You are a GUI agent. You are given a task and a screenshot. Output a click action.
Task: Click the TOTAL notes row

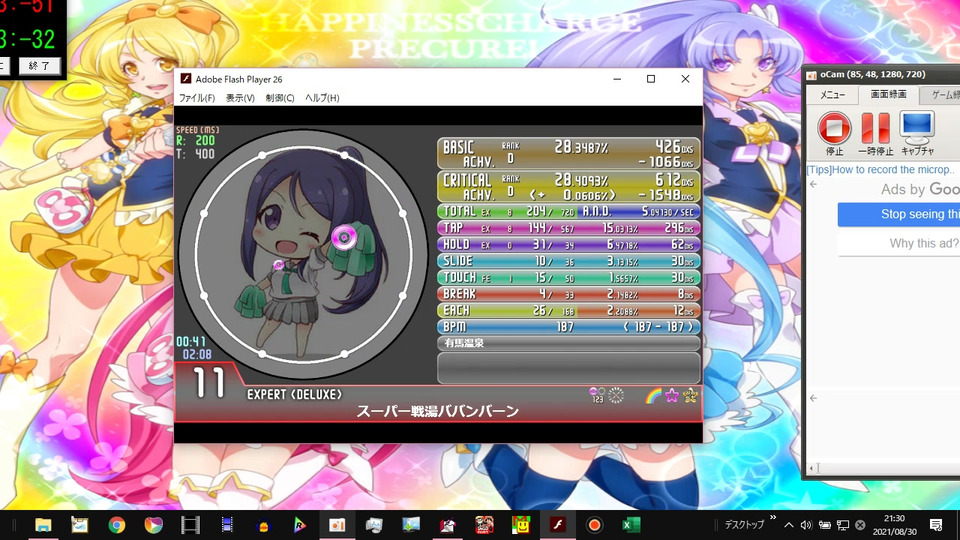point(508,211)
